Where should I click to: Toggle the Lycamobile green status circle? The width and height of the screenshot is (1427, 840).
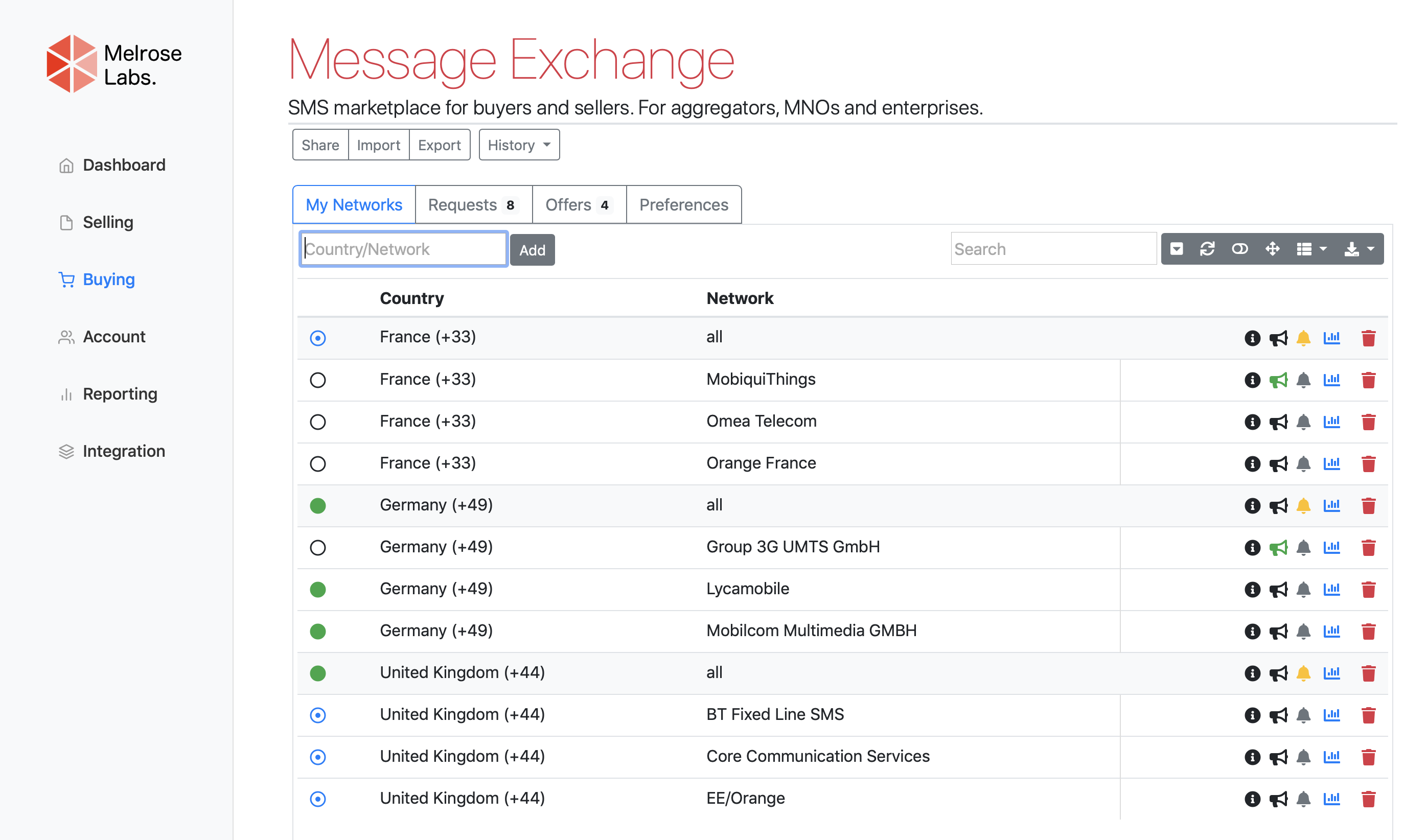click(x=318, y=589)
